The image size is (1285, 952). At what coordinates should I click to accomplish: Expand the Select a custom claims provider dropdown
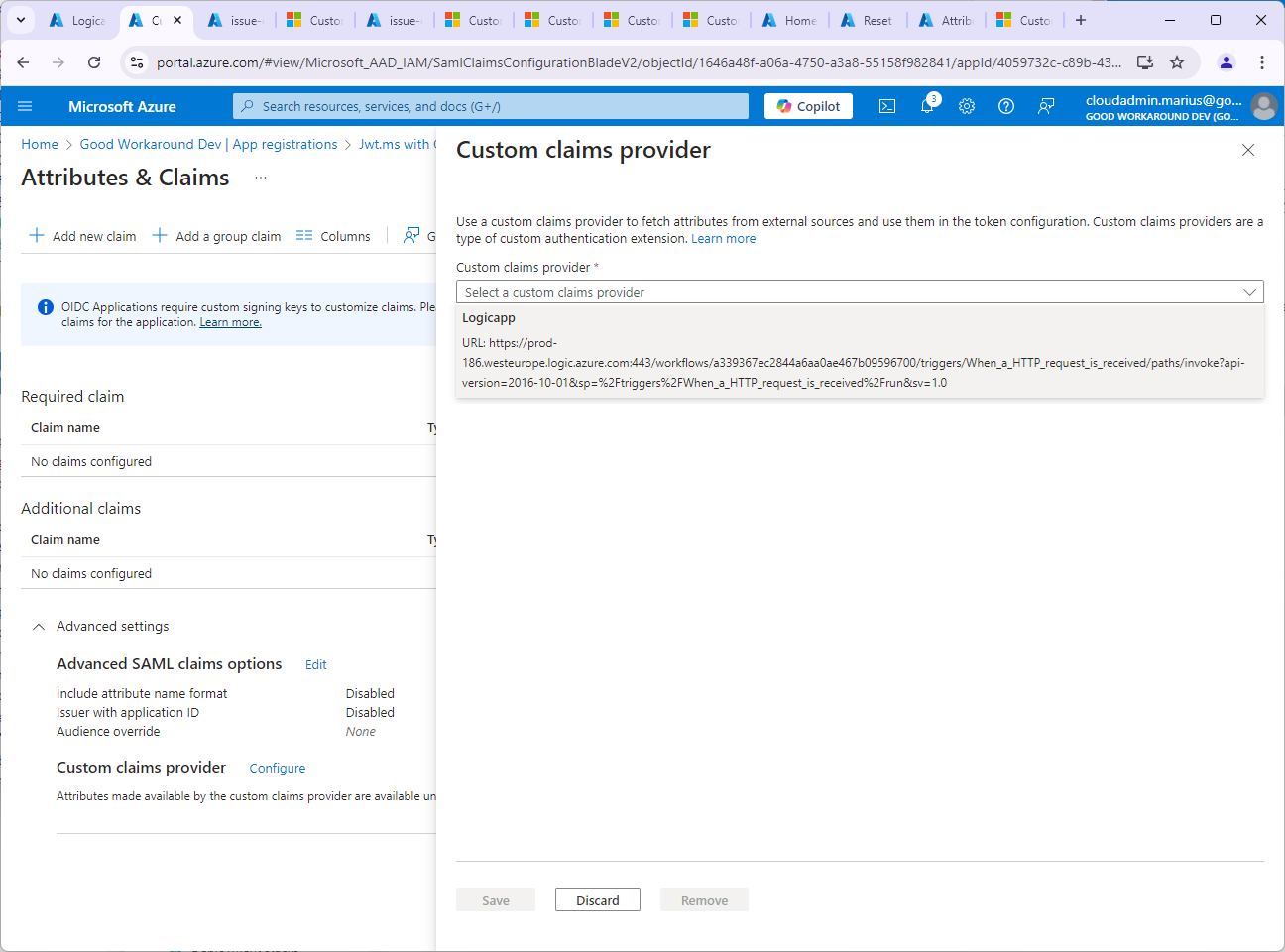click(x=859, y=292)
